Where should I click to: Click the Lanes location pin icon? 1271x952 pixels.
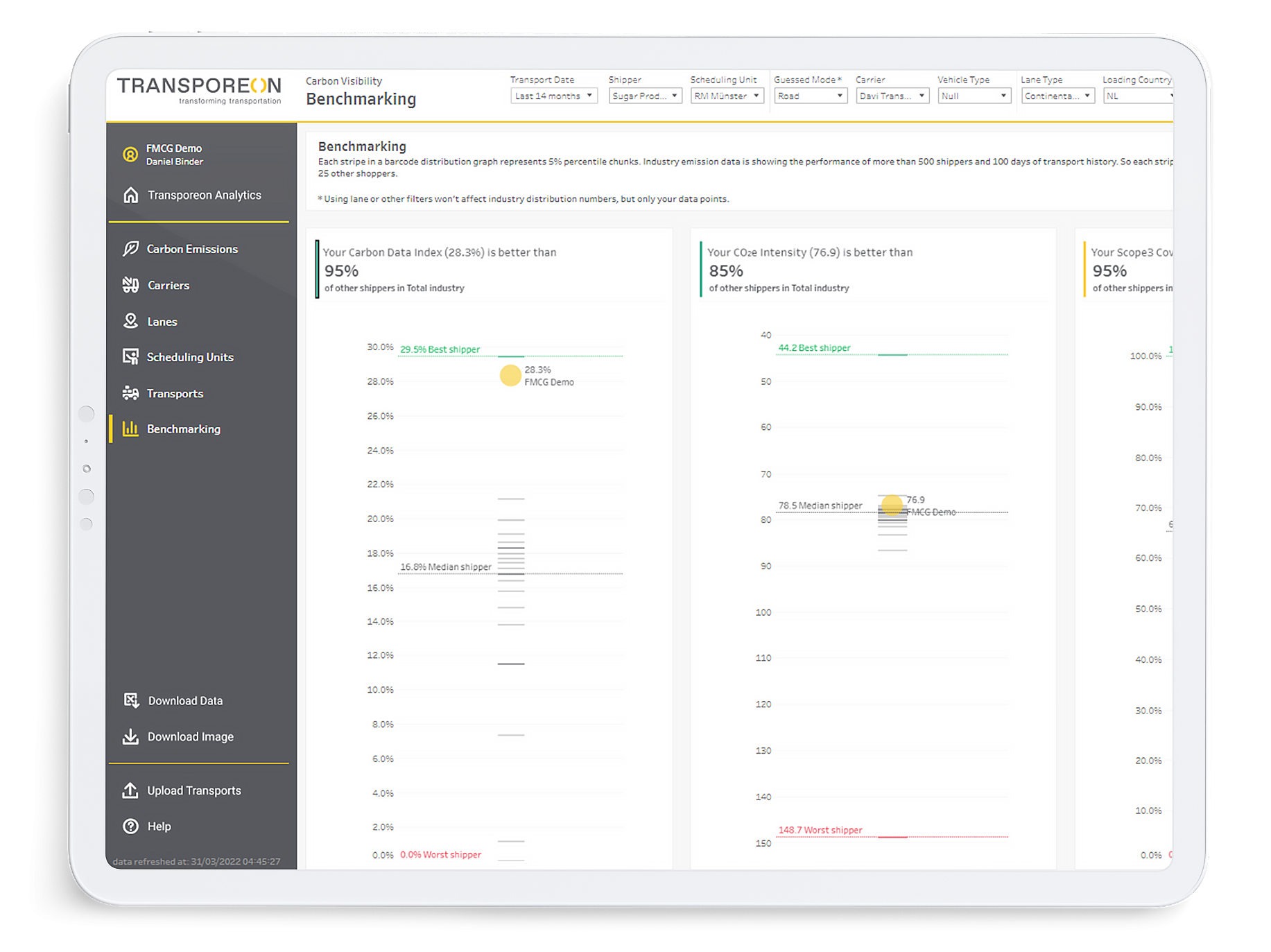pos(130,321)
